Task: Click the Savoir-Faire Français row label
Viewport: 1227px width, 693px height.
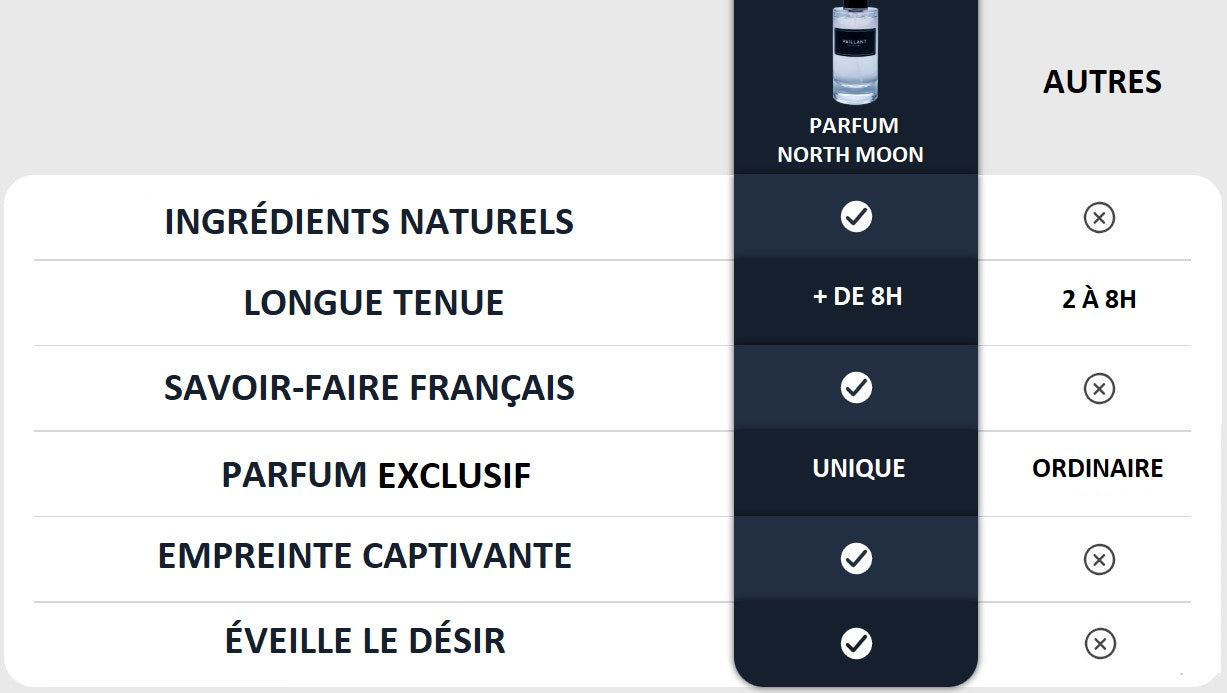Action: click(369, 387)
